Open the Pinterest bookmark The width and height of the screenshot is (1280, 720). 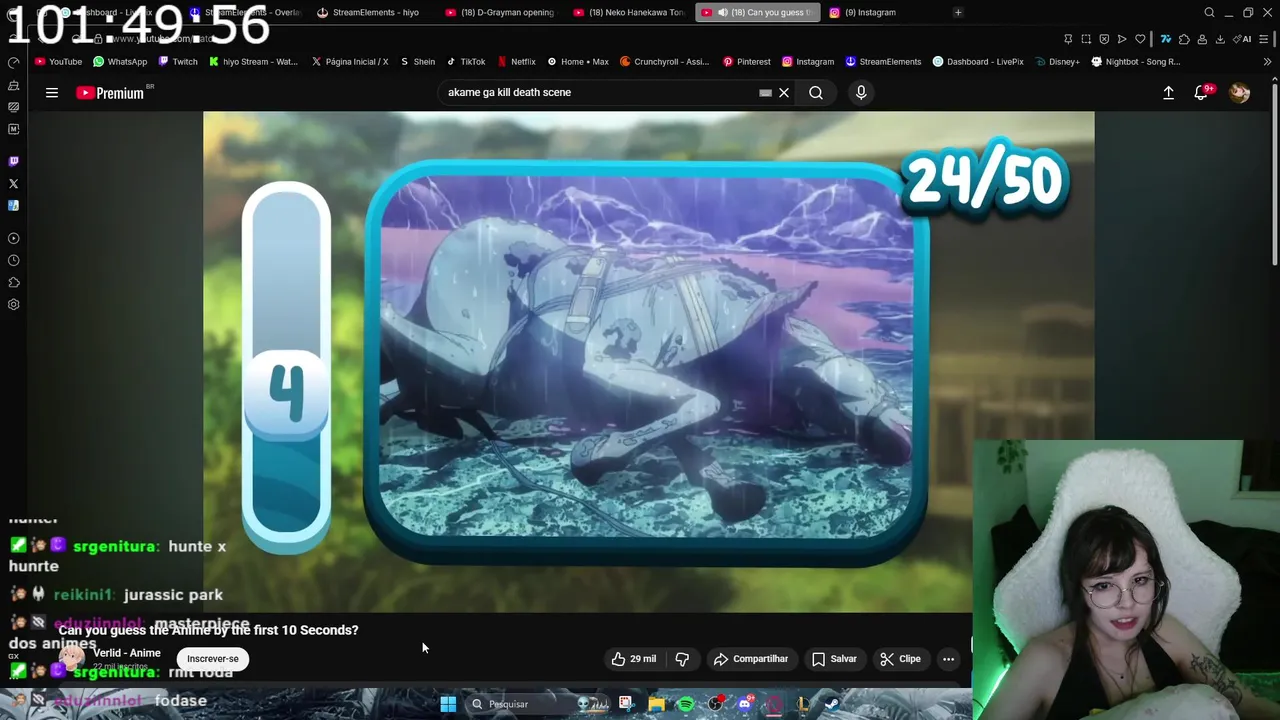tap(746, 61)
